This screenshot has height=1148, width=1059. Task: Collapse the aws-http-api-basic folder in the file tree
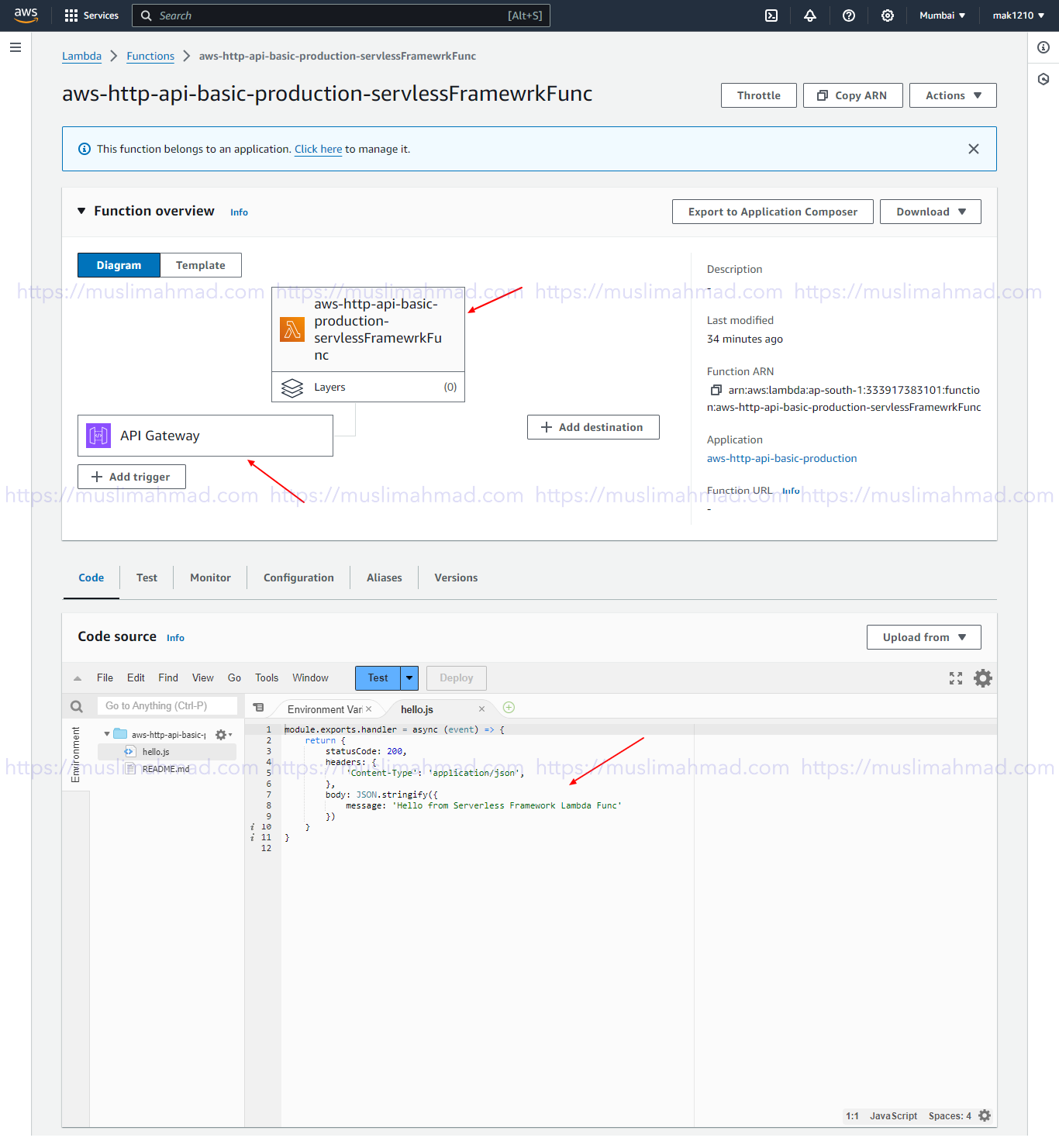click(x=107, y=734)
